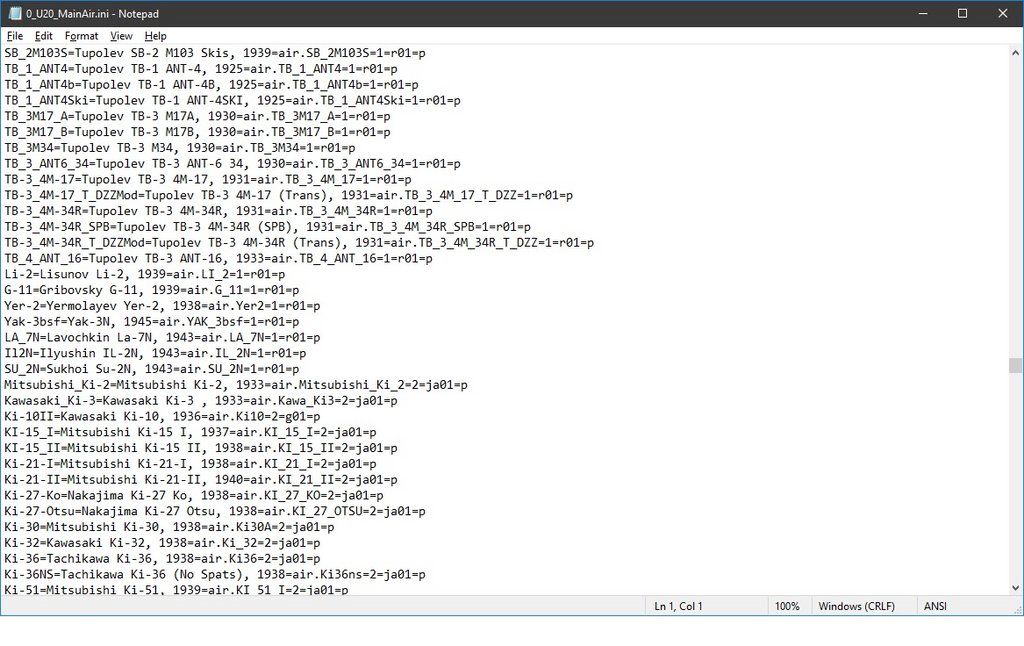This screenshot has width=1024, height=646.
Task: Click the line TB_3M17_B=Tupolev TB-3 M17B
Action: (x=197, y=132)
